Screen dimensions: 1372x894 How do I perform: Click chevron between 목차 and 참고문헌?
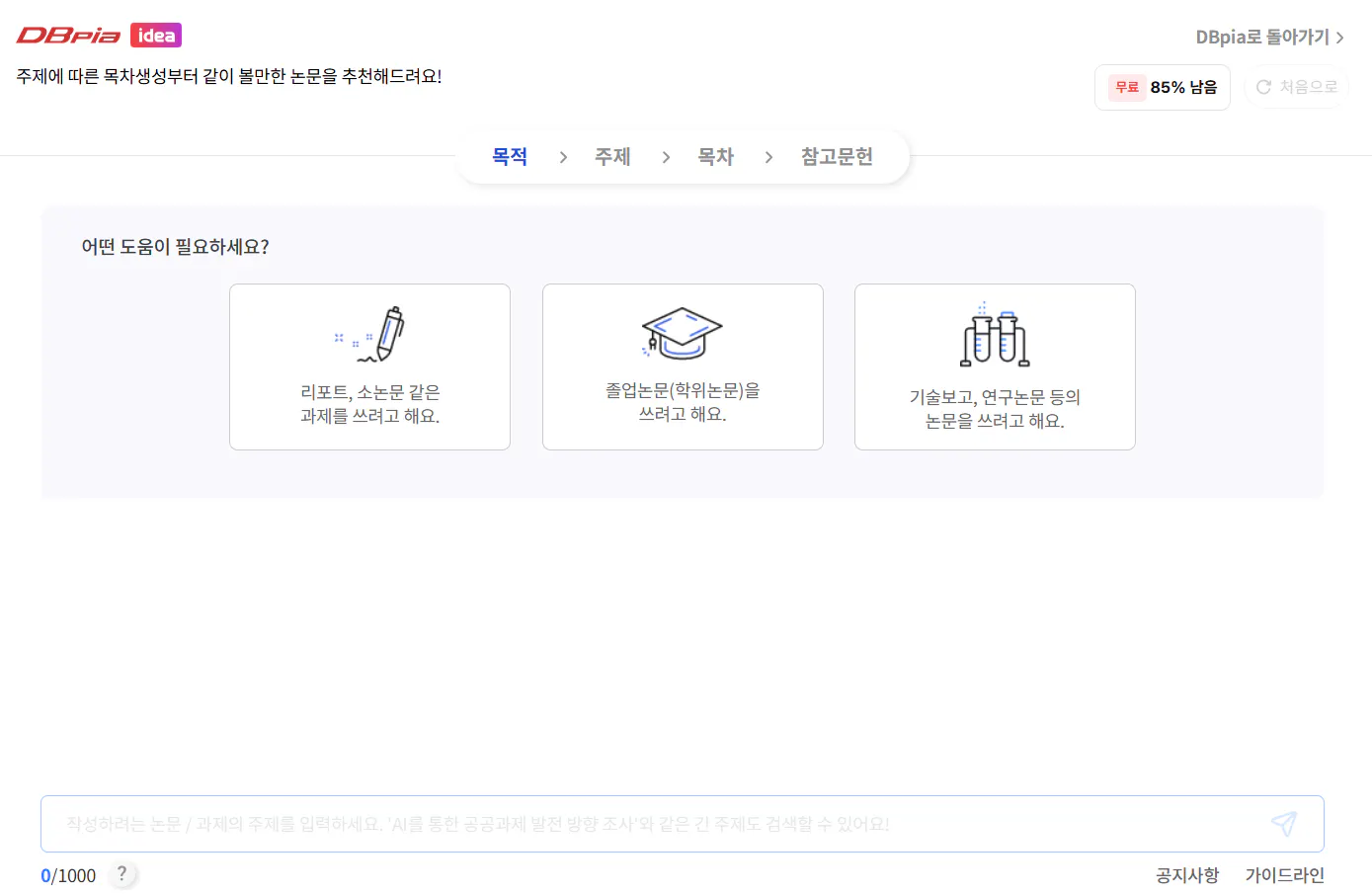point(768,157)
